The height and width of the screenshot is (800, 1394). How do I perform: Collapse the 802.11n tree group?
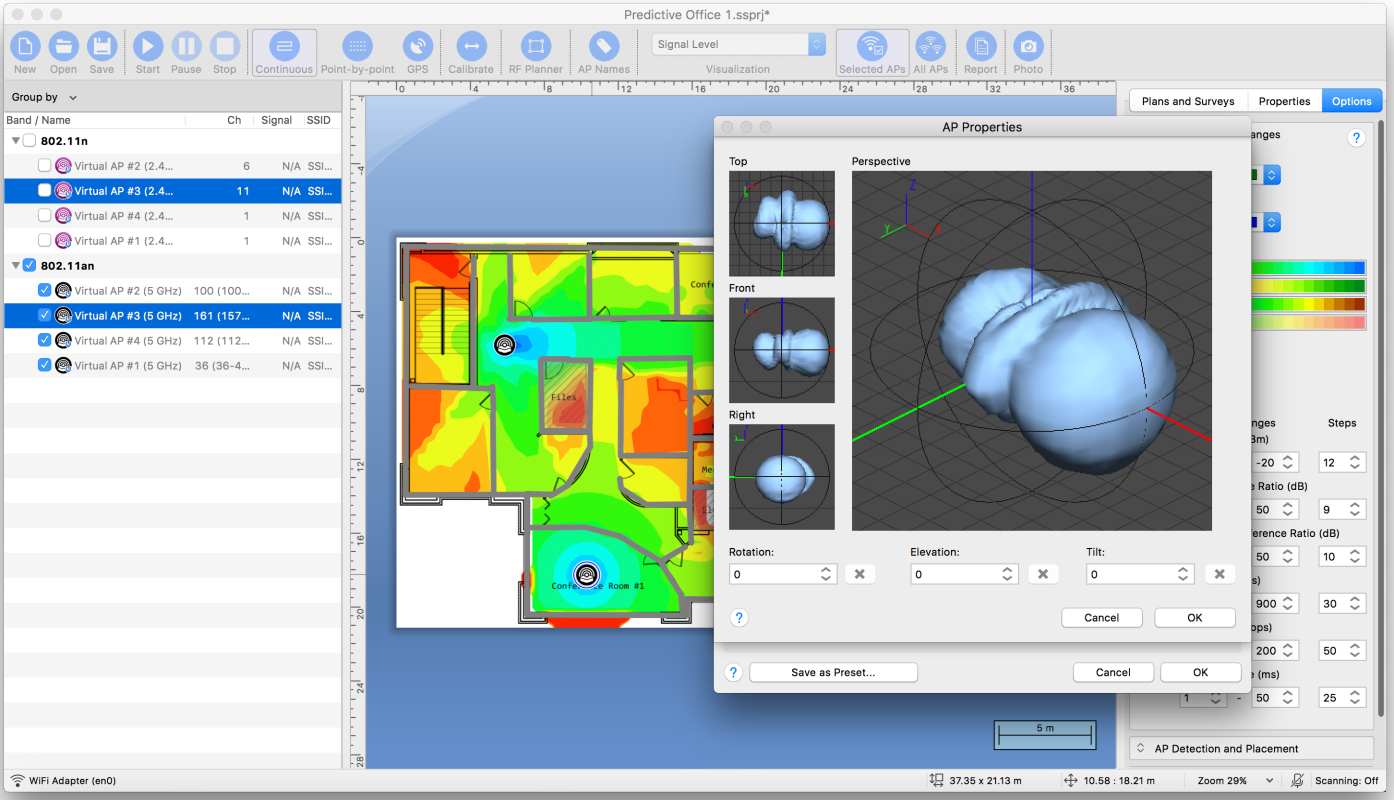[16, 140]
